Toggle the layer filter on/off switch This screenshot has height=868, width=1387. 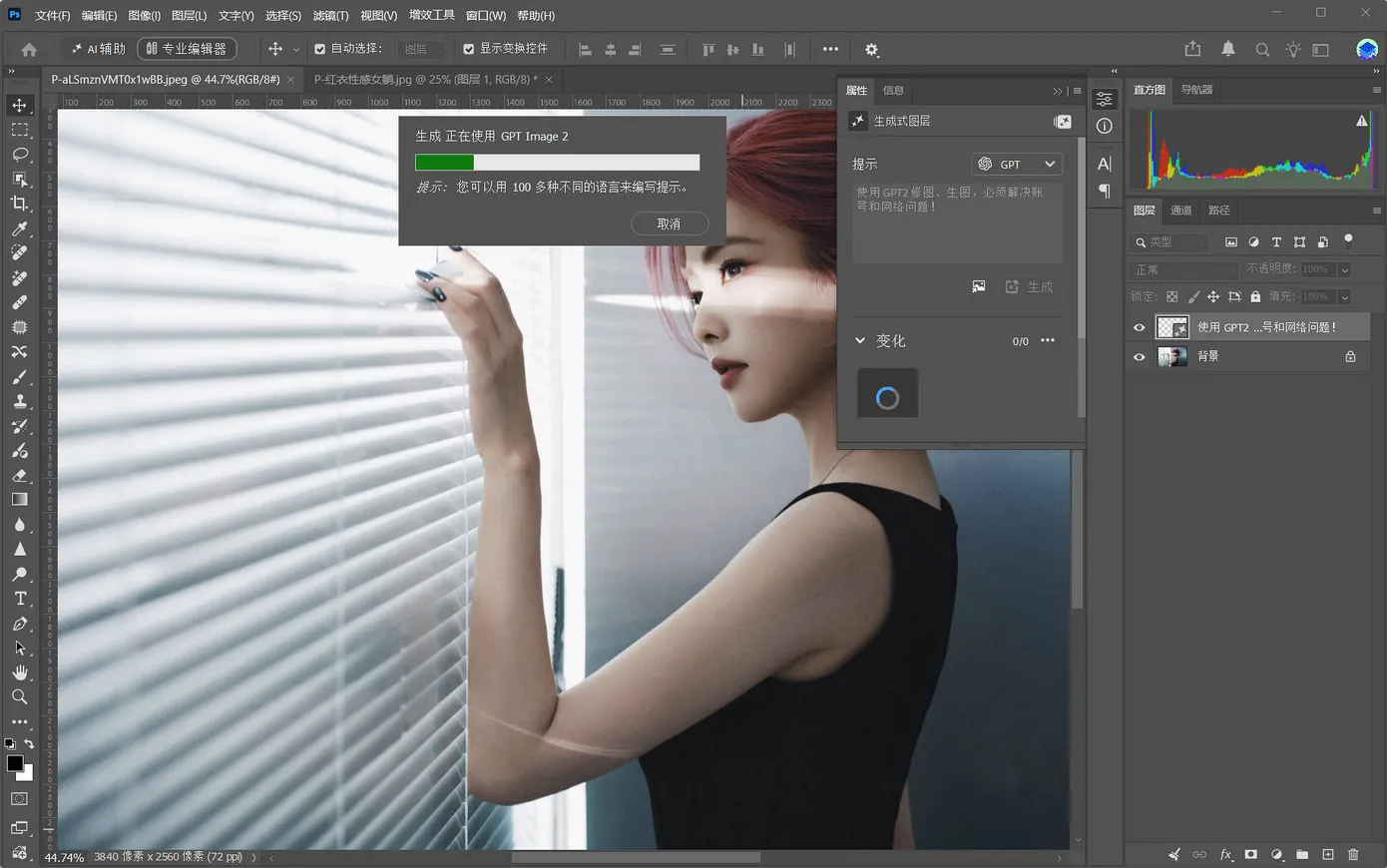[1348, 239]
